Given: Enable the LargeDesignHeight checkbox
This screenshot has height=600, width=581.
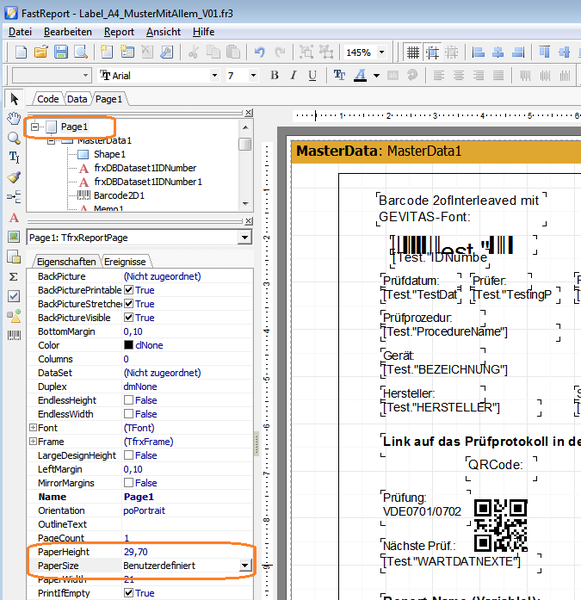Looking at the screenshot, I should coord(129,455).
